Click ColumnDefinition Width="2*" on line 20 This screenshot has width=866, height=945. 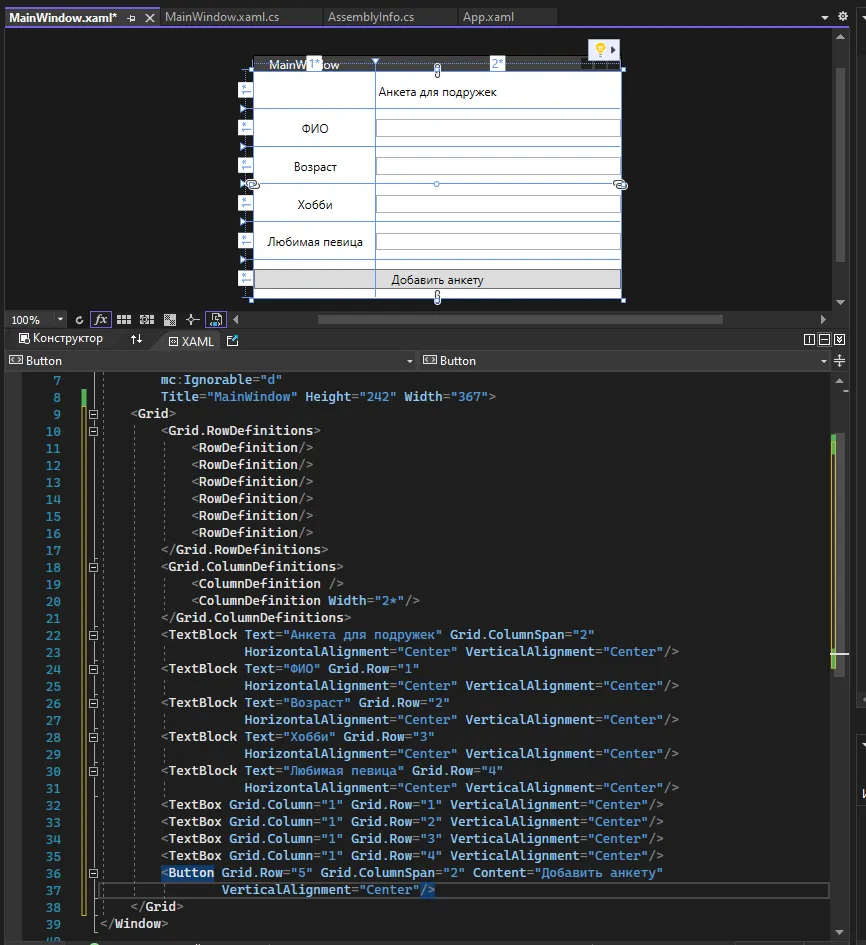[301, 601]
